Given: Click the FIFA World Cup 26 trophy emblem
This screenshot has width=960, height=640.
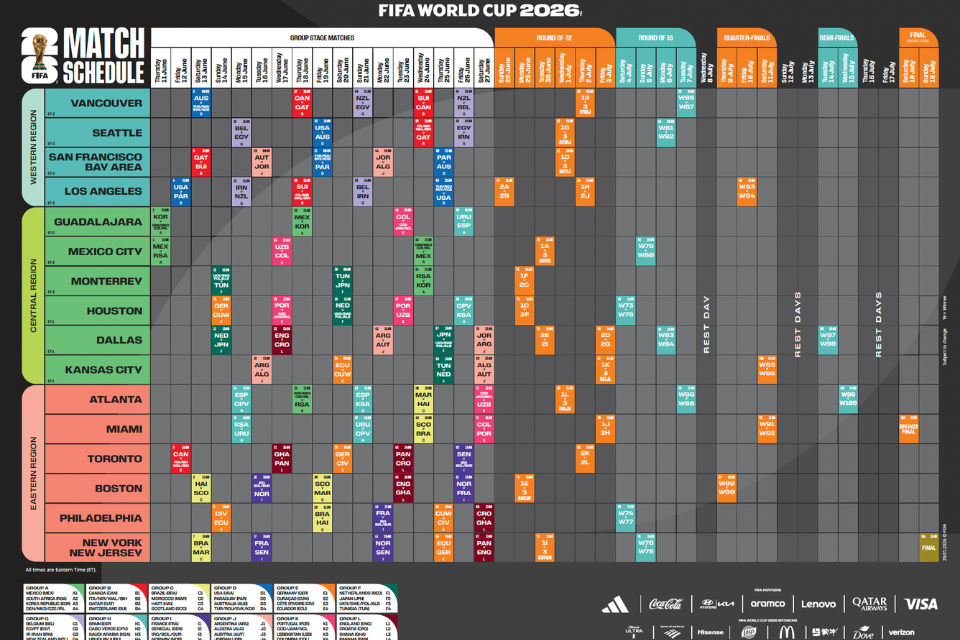Looking at the screenshot, I should [x=40, y=55].
